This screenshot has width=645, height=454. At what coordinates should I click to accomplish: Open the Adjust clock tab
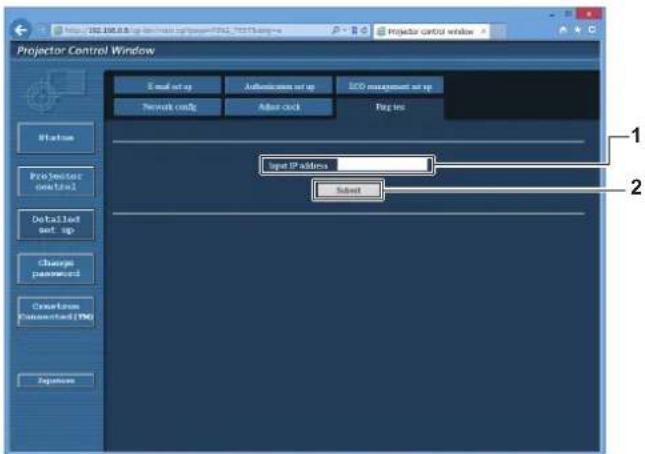[279, 107]
